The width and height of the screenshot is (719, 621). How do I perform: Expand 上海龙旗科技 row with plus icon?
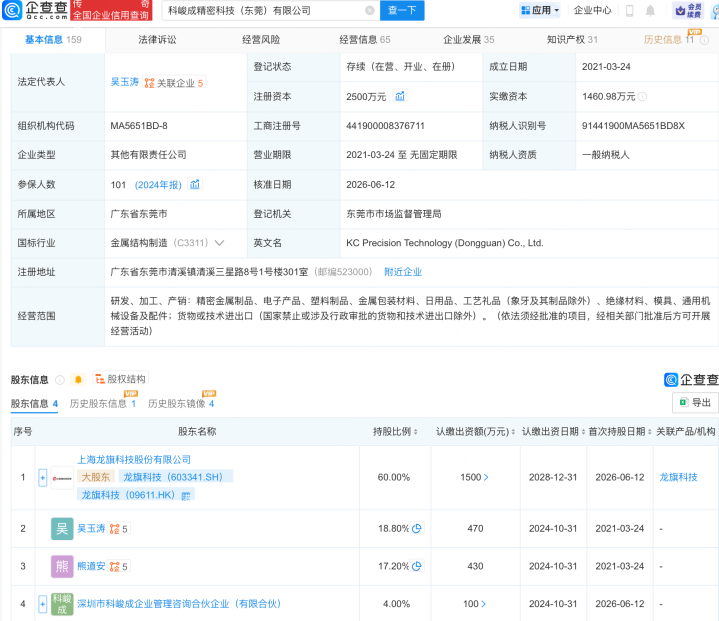tap(42, 478)
